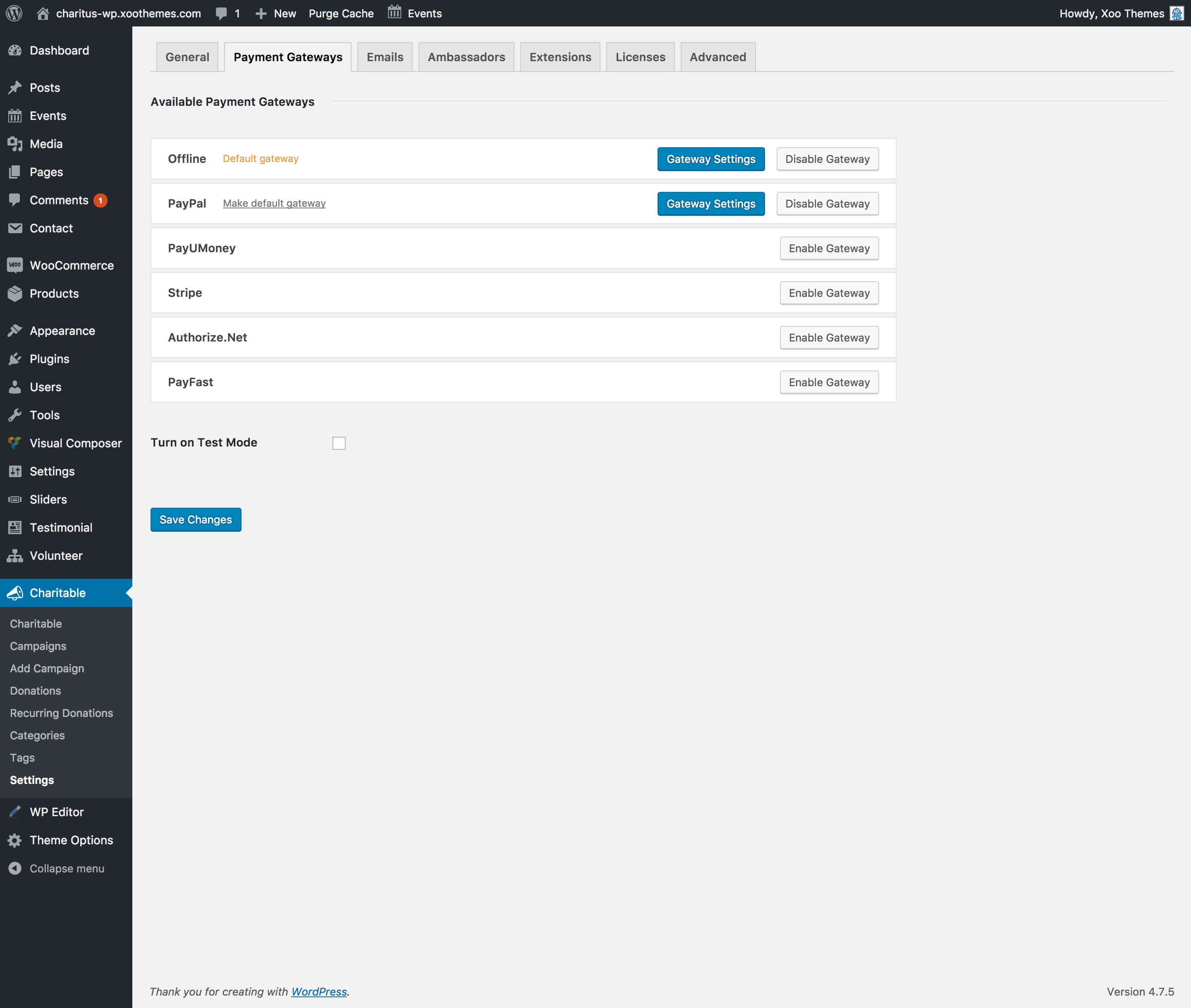Click the user avatar in admin bar
Image resolution: width=1191 pixels, height=1008 pixels.
tap(1177, 13)
